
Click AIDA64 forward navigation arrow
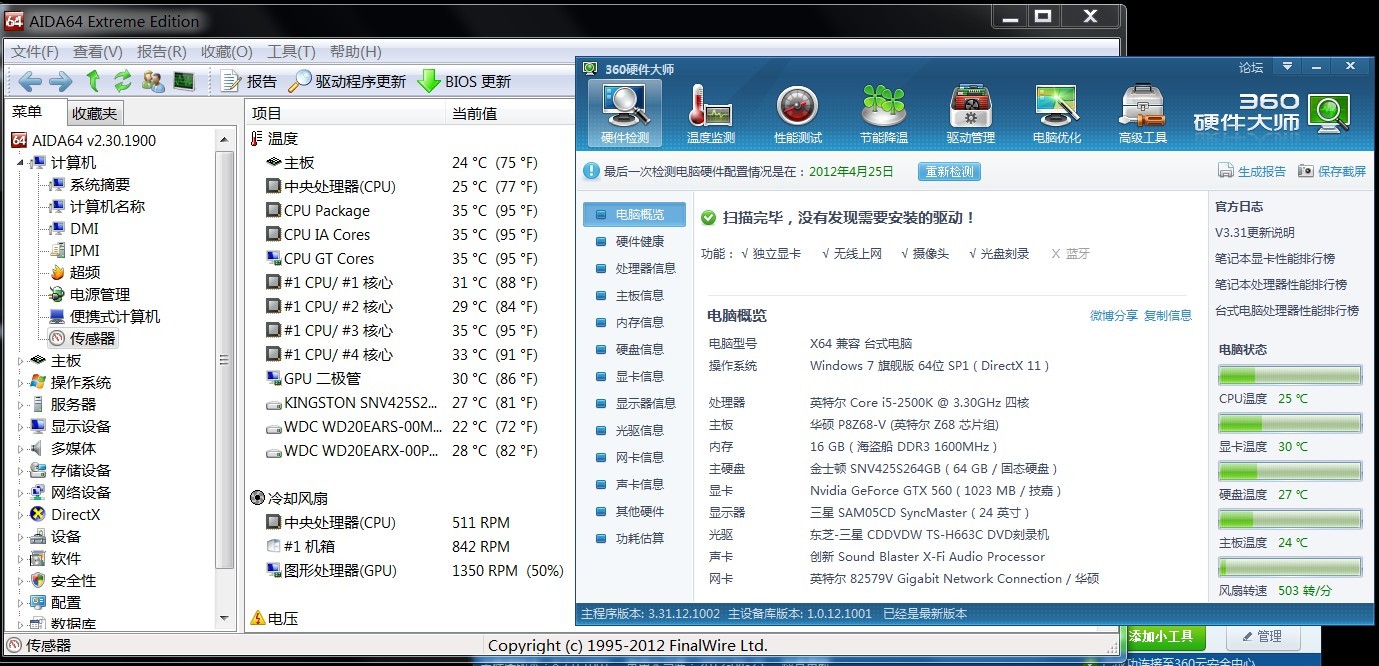[x=61, y=81]
